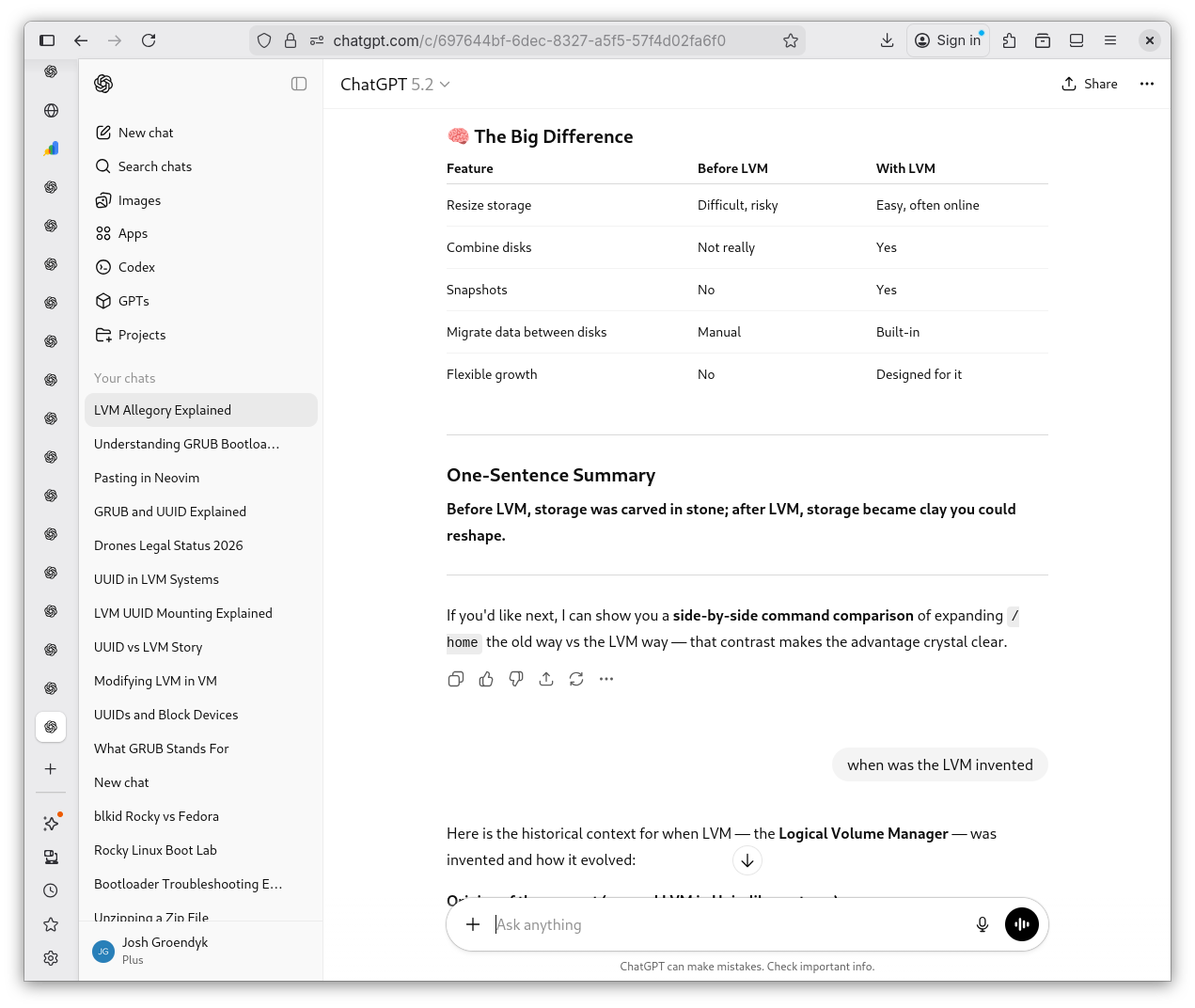The height and width of the screenshot is (1008, 1195).
Task: Click the plus attach icon in the prompt box
Action: click(473, 924)
